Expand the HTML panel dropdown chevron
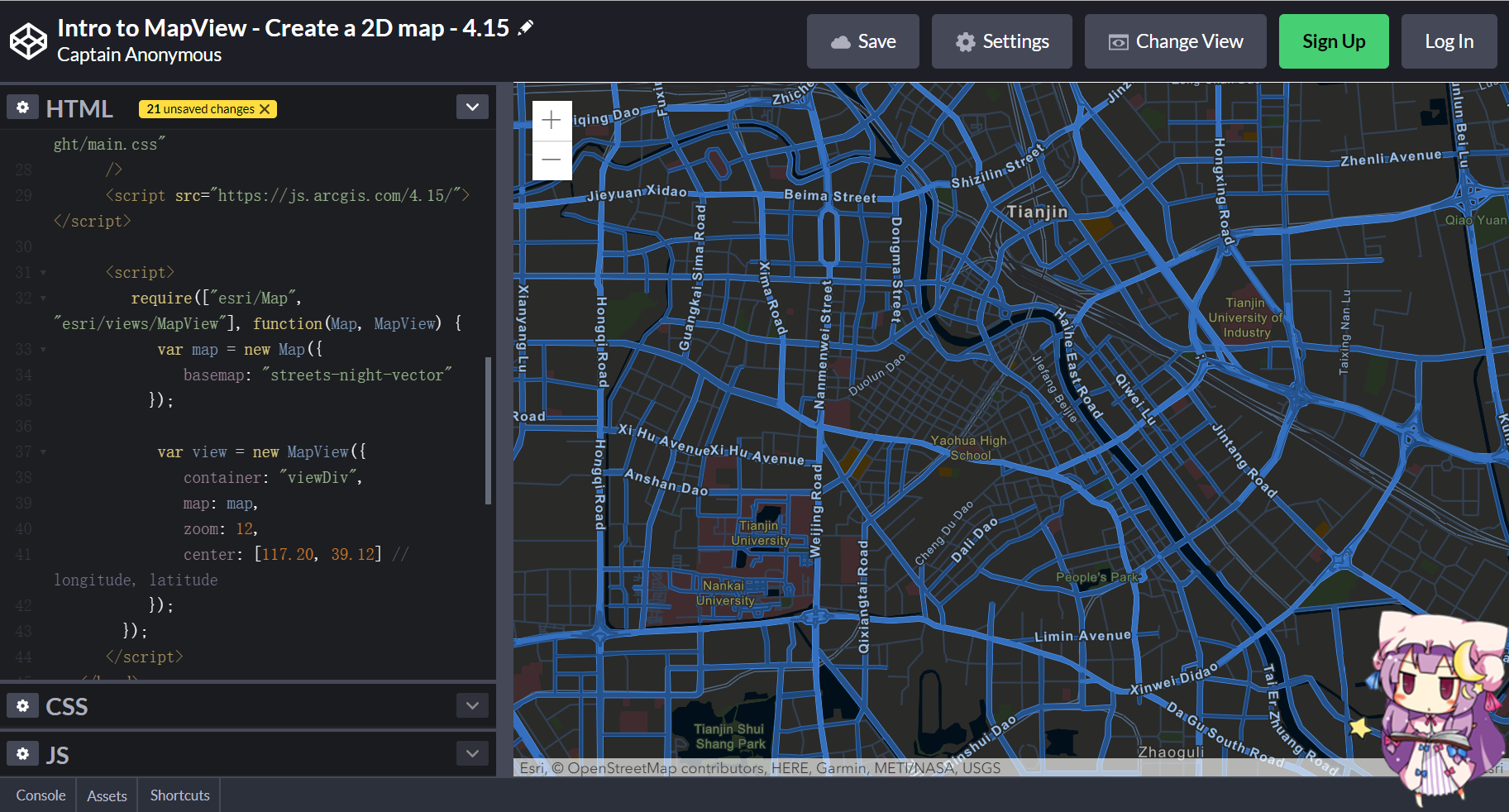 pos(472,107)
